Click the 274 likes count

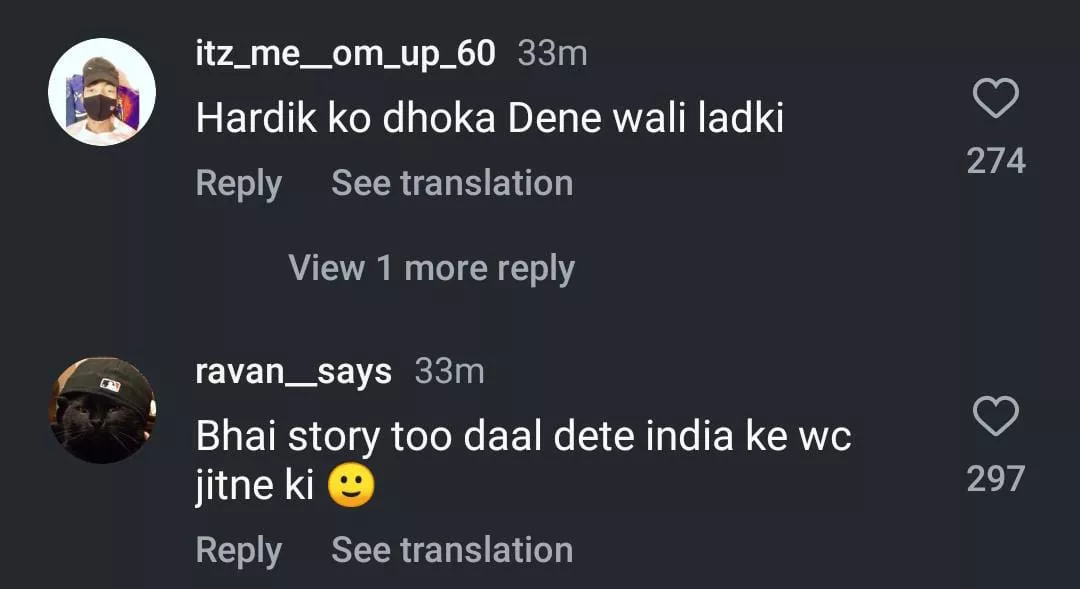[x=996, y=161]
